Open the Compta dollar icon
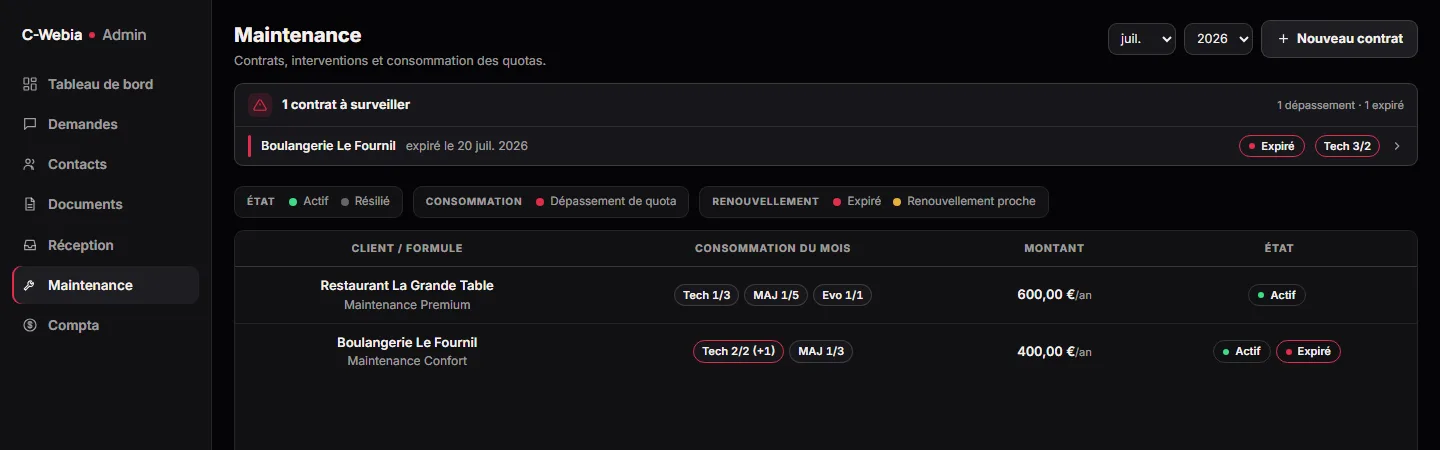The height and width of the screenshot is (450, 1440). pyautogui.click(x=30, y=325)
